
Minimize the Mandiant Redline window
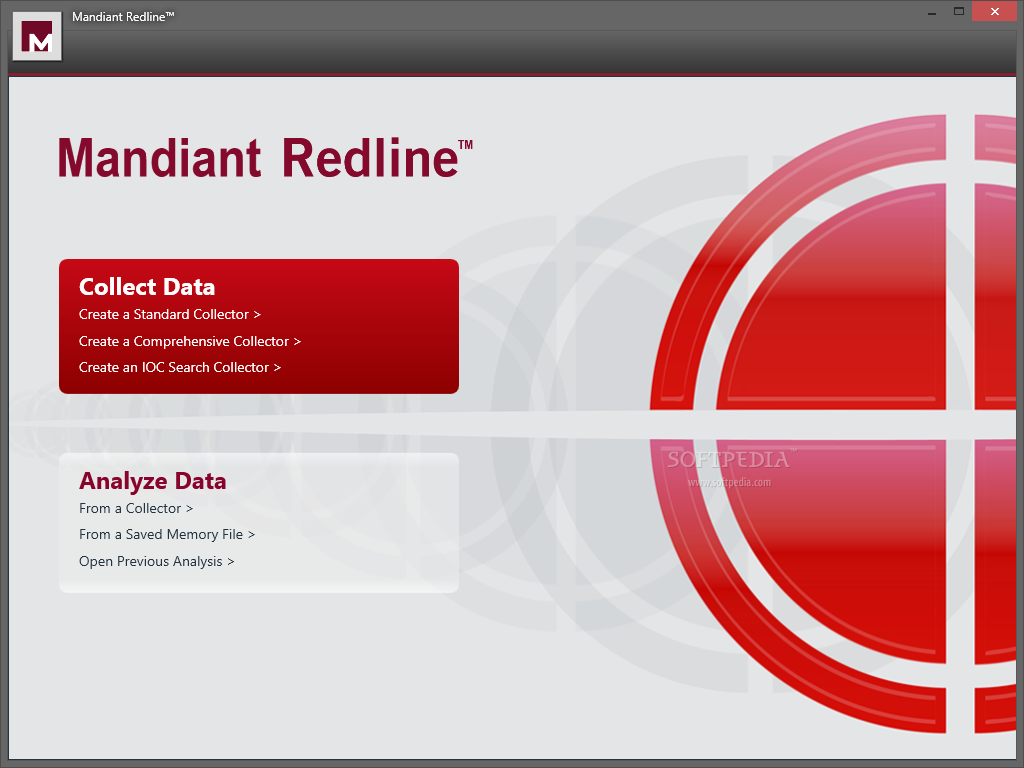tap(932, 12)
